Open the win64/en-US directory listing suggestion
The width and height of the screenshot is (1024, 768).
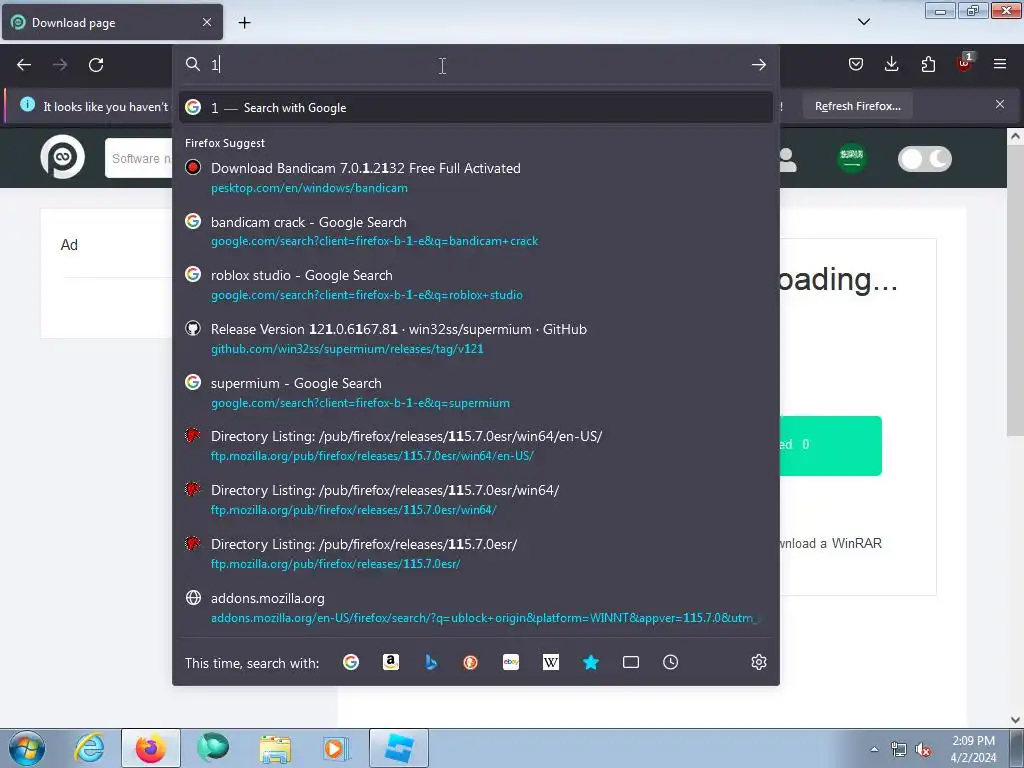tap(475, 445)
